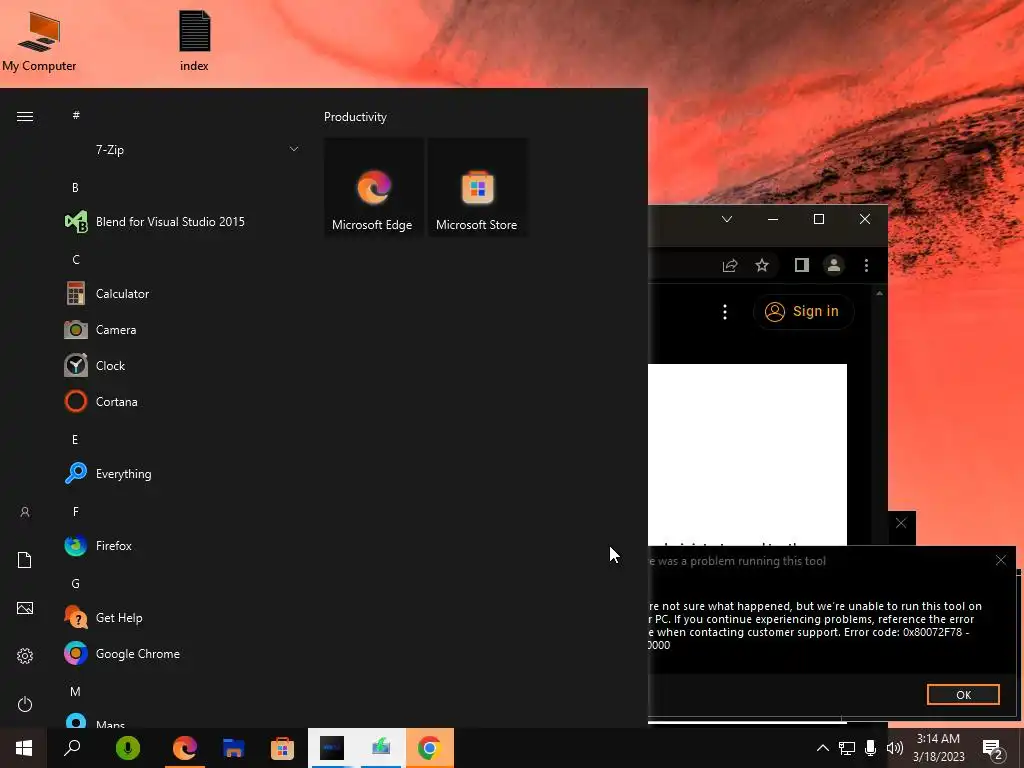Open the clock showing 3:14 AM
This screenshot has height=768, width=1024.
click(938, 748)
